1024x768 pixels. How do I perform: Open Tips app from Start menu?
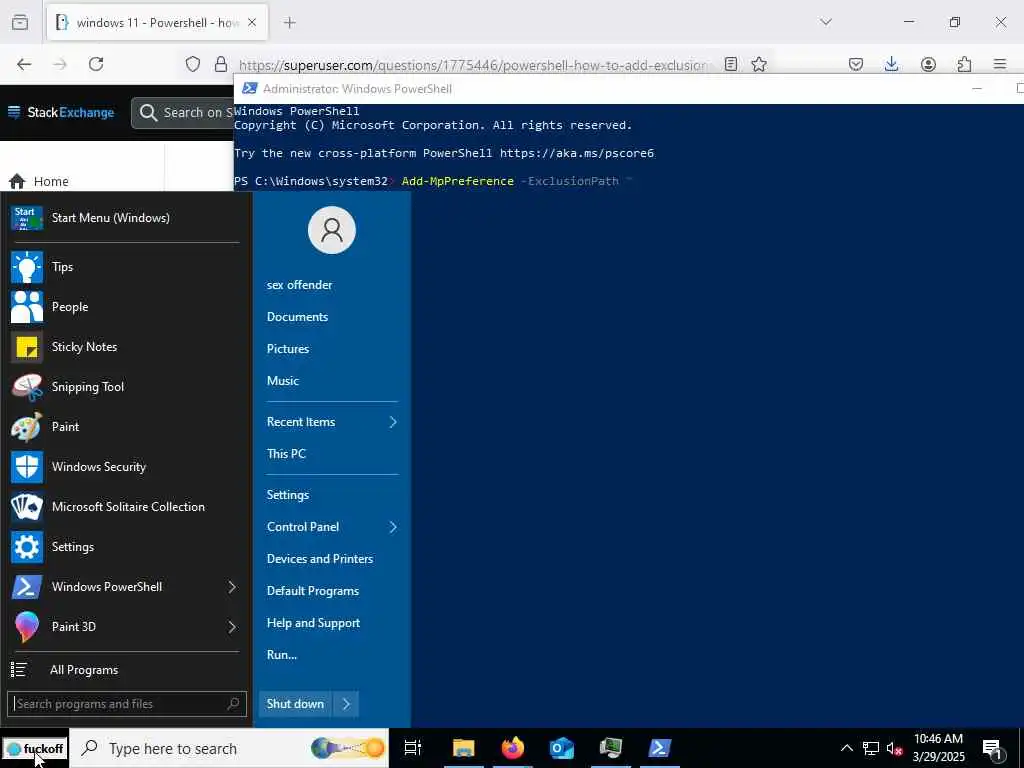coord(124,267)
